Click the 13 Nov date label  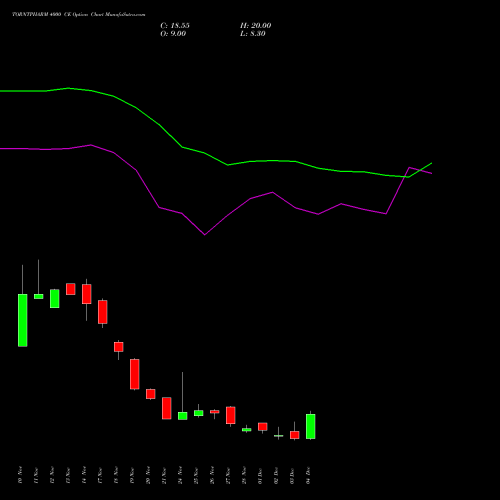coord(68,475)
